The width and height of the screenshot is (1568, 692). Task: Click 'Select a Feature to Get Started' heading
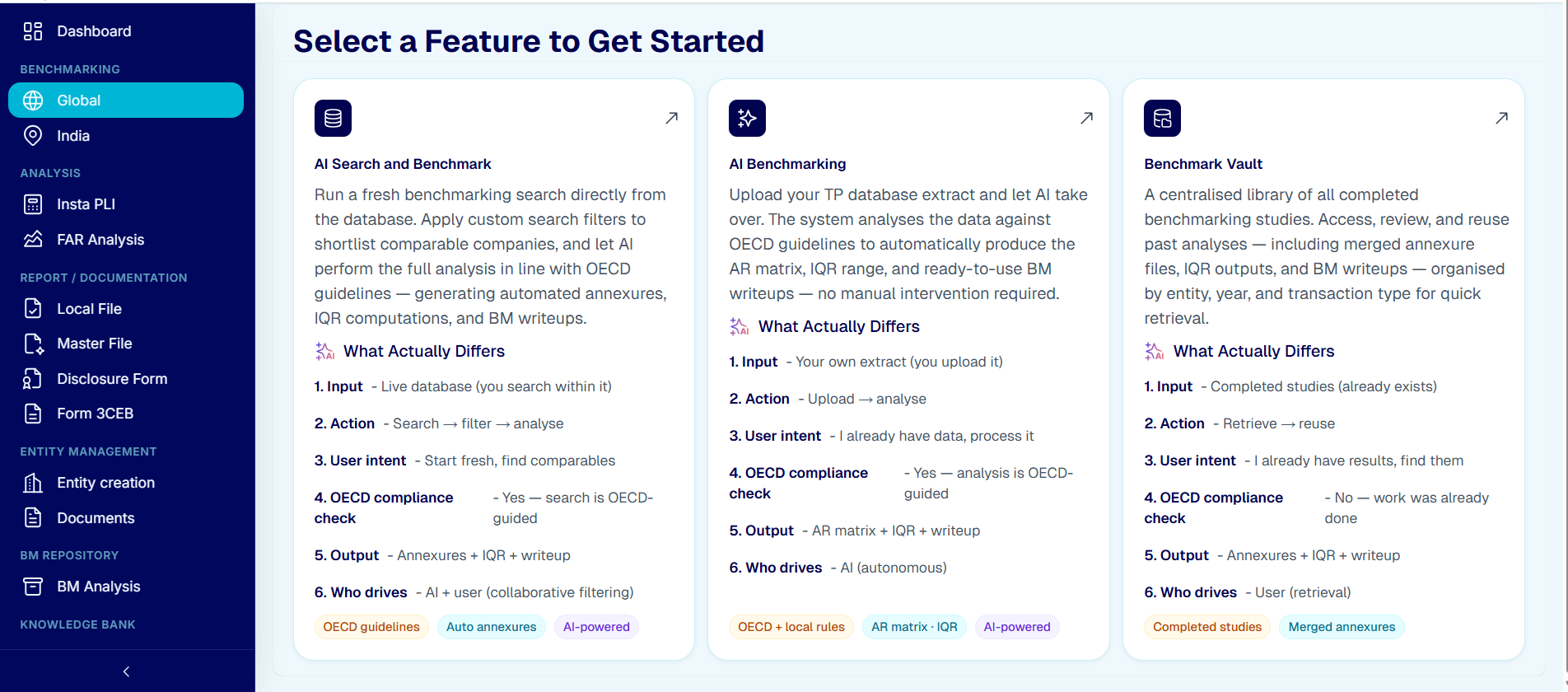(x=529, y=41)
